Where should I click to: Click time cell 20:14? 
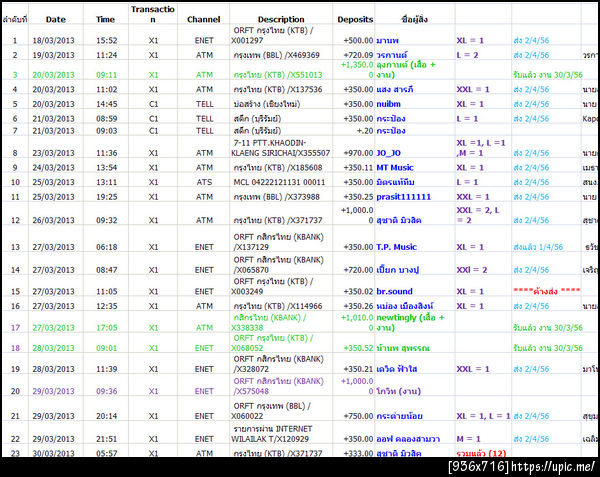pyautogui.click(x=106, y=416)
